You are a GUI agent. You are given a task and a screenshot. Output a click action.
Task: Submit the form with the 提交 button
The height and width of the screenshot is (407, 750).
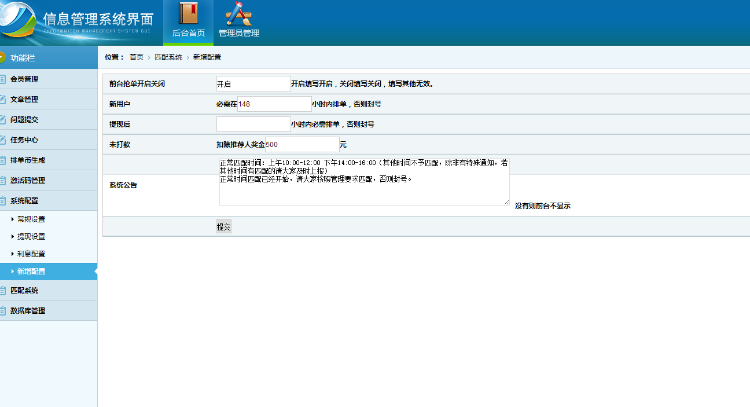224,227
